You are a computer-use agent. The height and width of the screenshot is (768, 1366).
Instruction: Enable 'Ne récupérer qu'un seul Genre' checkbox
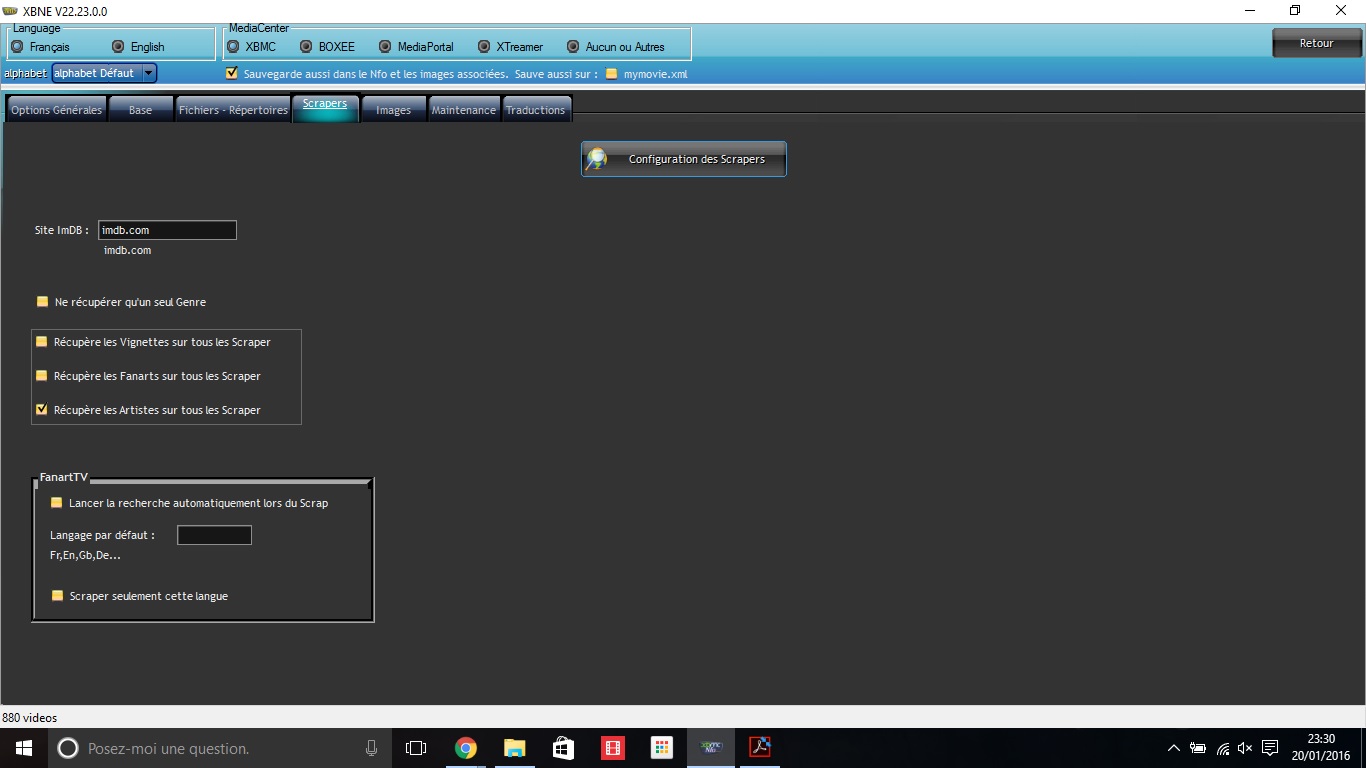pos(42,301)
